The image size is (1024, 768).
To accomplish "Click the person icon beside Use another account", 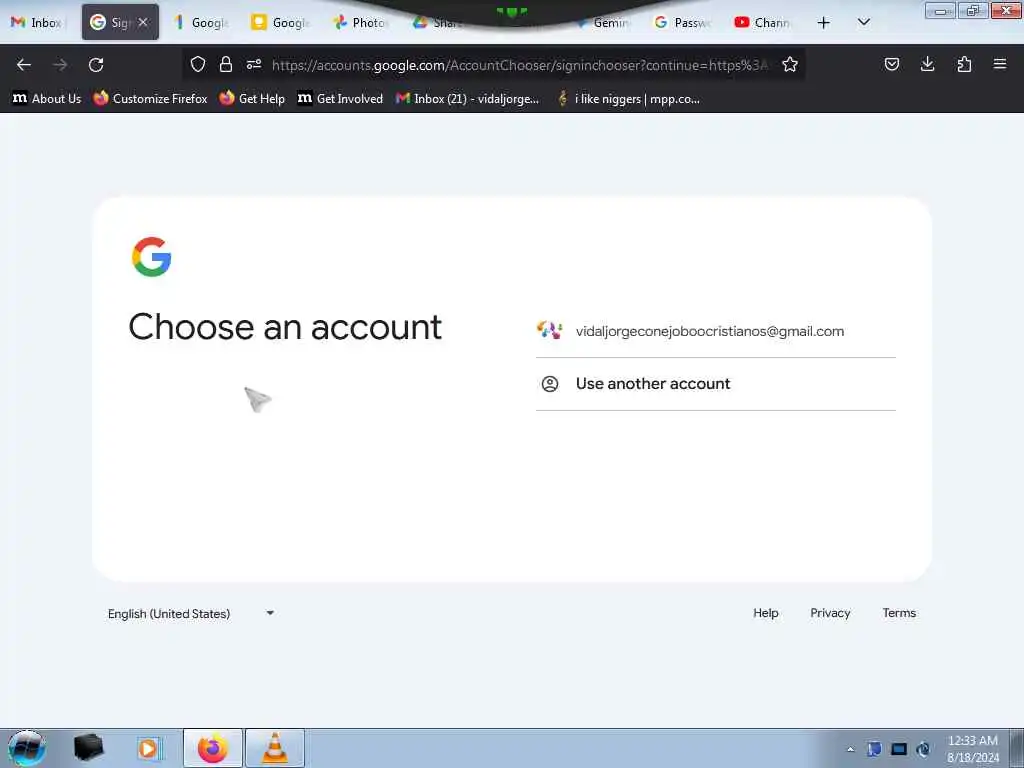I will click(x=550, y=383).
